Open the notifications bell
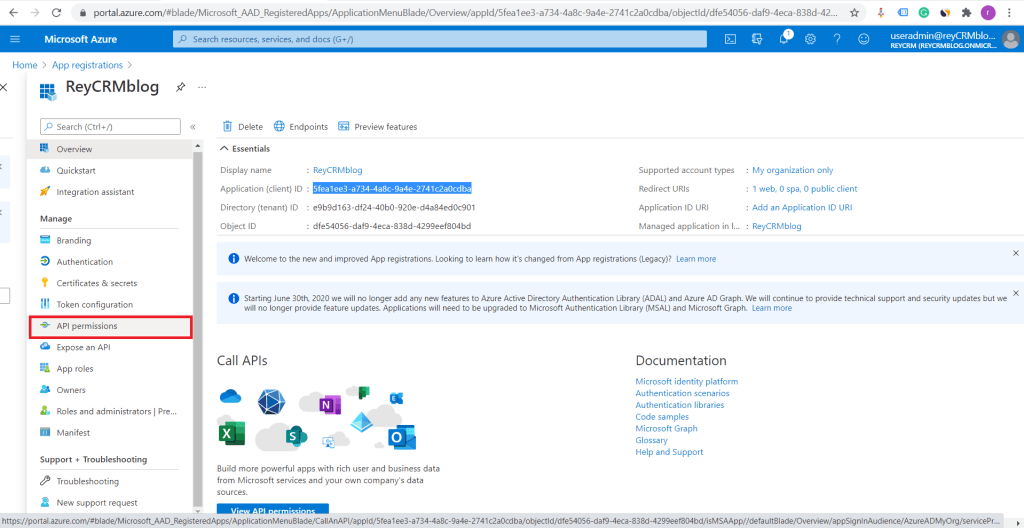Screen dimensions: 1024x528 pyautogui.click(x=784, y=39)
